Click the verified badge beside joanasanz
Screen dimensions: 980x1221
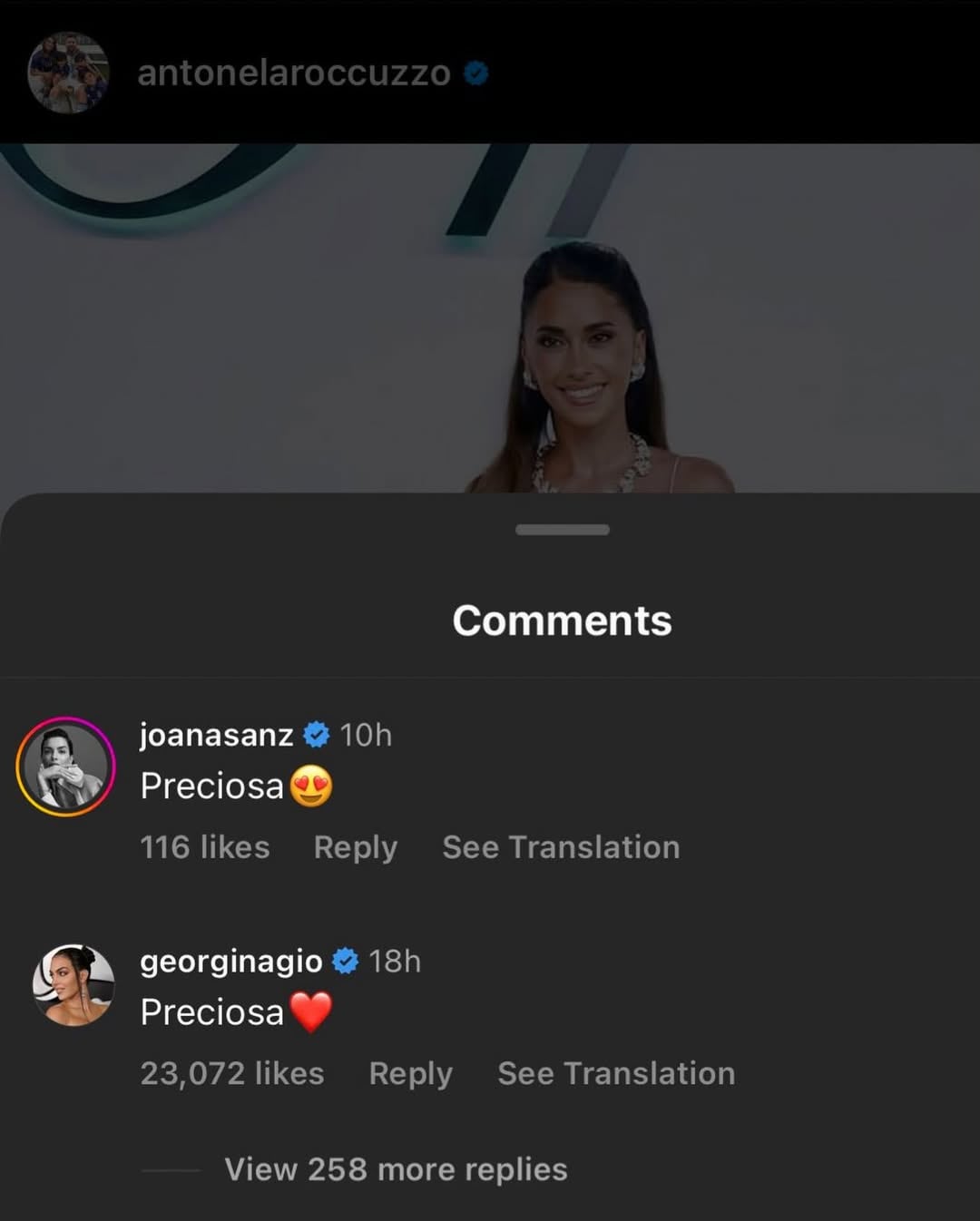[x=316, y=735]
